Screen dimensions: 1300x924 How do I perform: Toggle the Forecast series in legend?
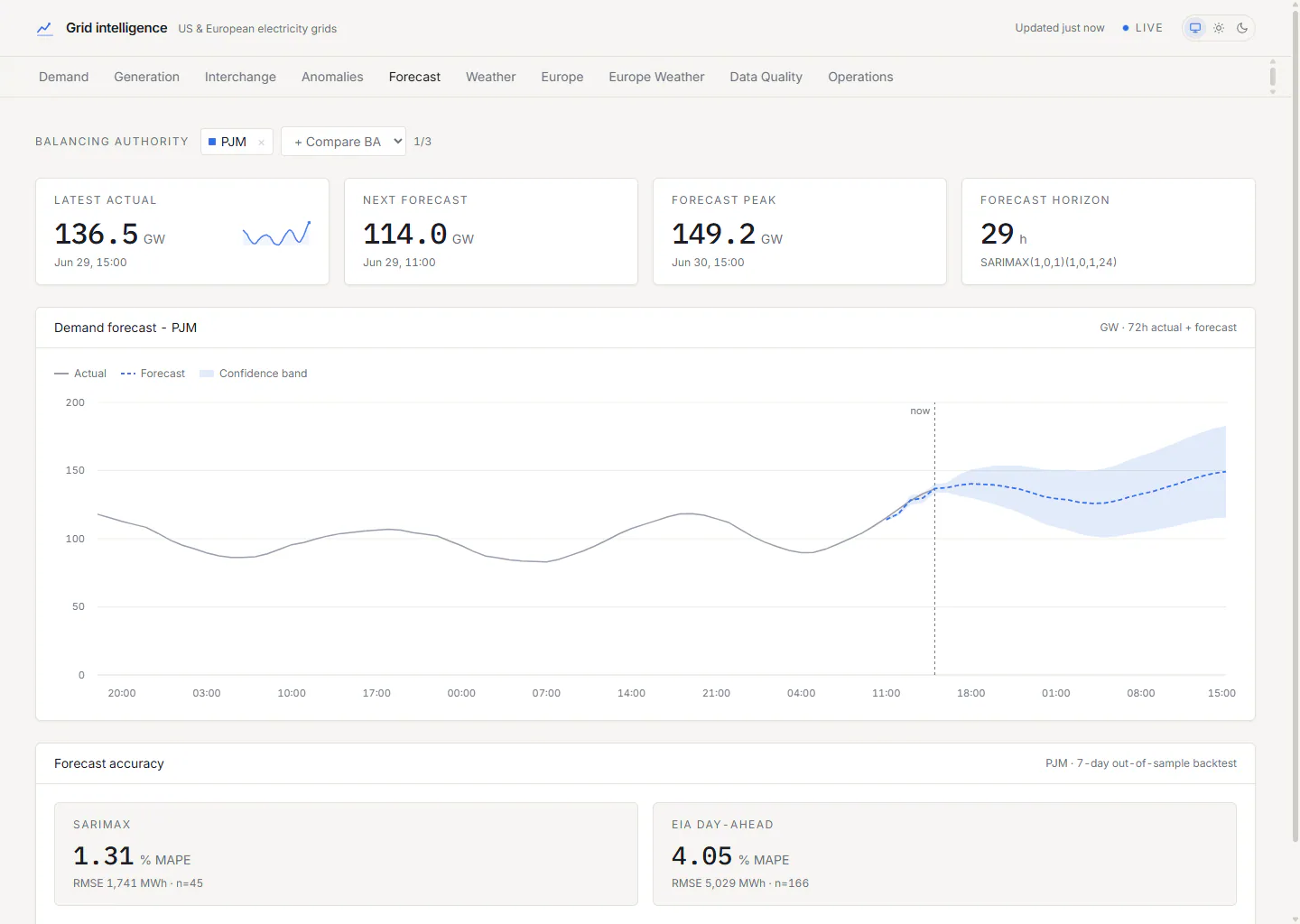(x=153, y=374)
